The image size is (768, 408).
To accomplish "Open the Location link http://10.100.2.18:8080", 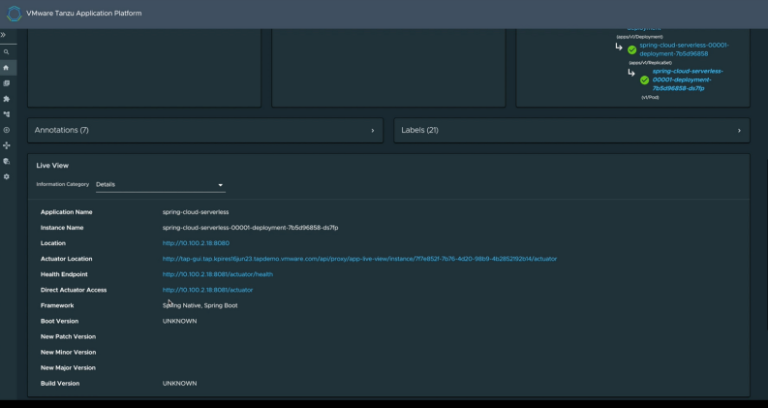I will pos(196,243).
